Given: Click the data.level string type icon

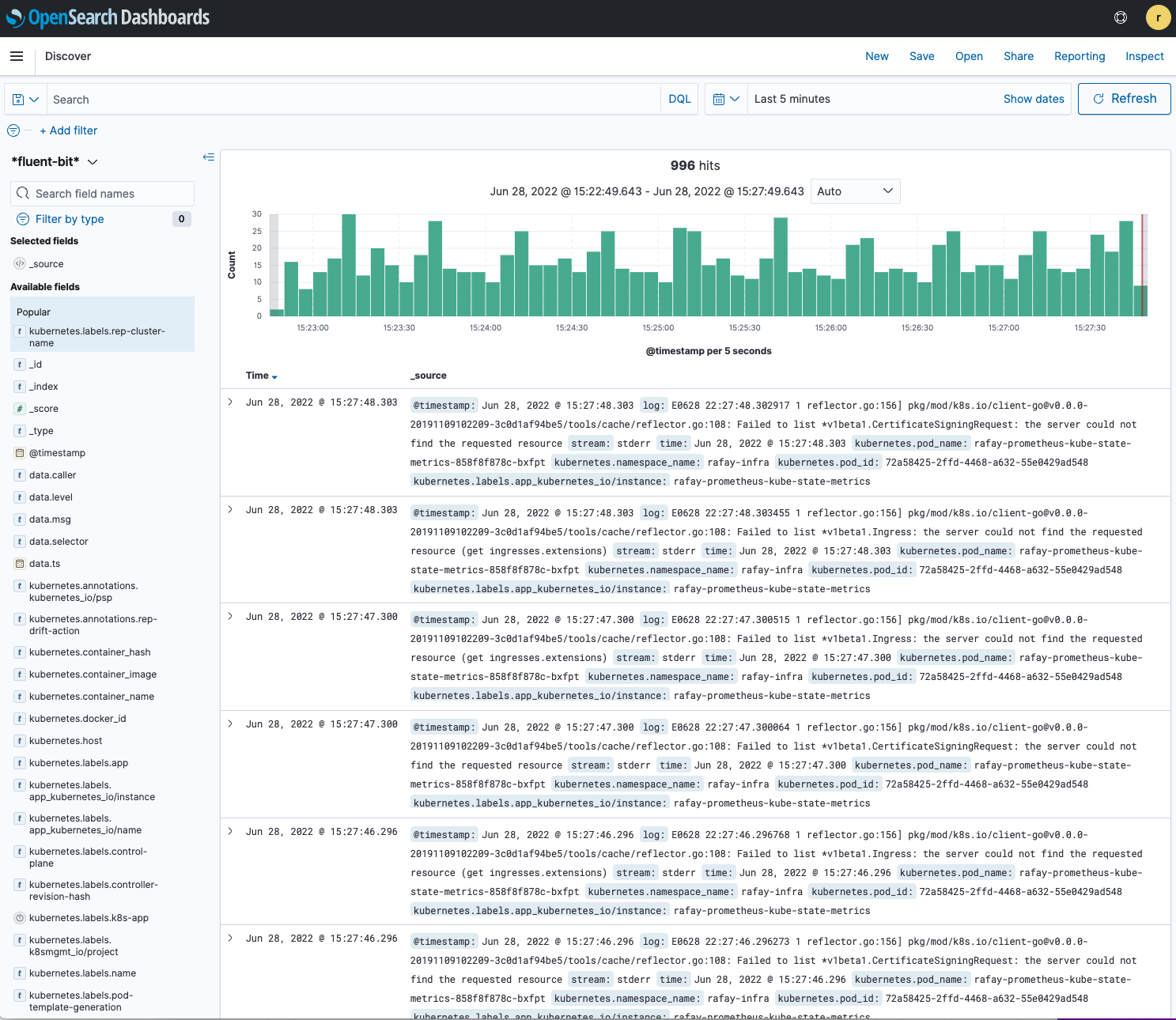Looking at the screenshot, I should pyautogui.click(x=20, y=497).
